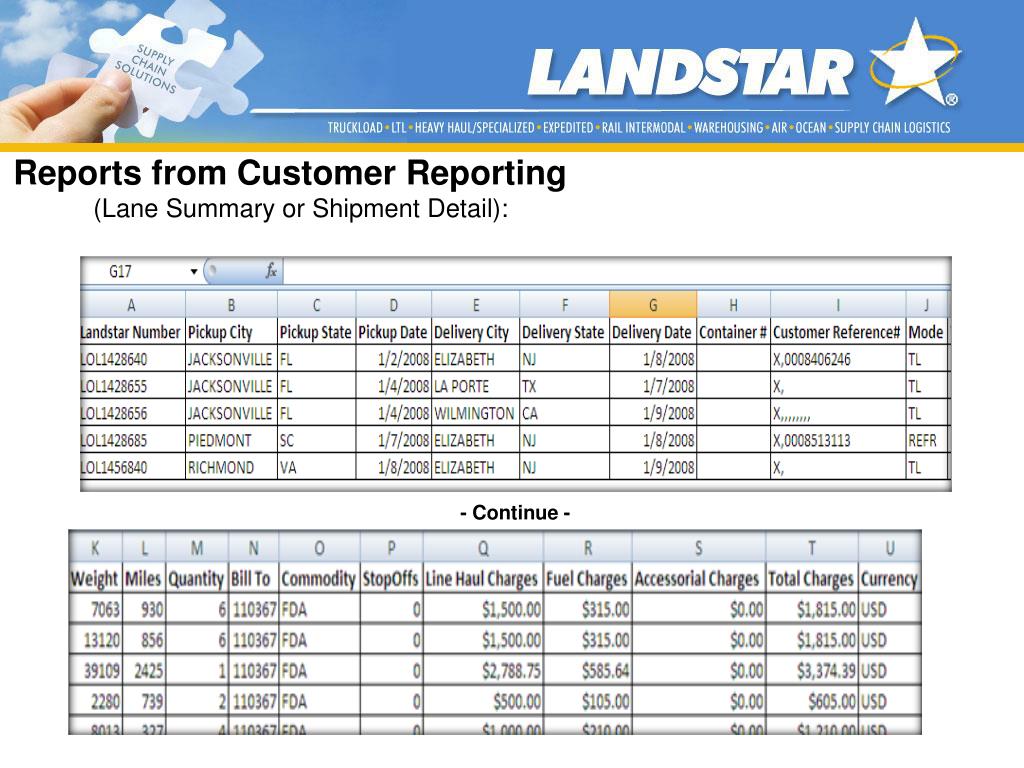Screen dimensions: 1024x768
Task: Select the 1/2/2008 pickup date cell
Action: pyautogui.click(x=394, y=359)
